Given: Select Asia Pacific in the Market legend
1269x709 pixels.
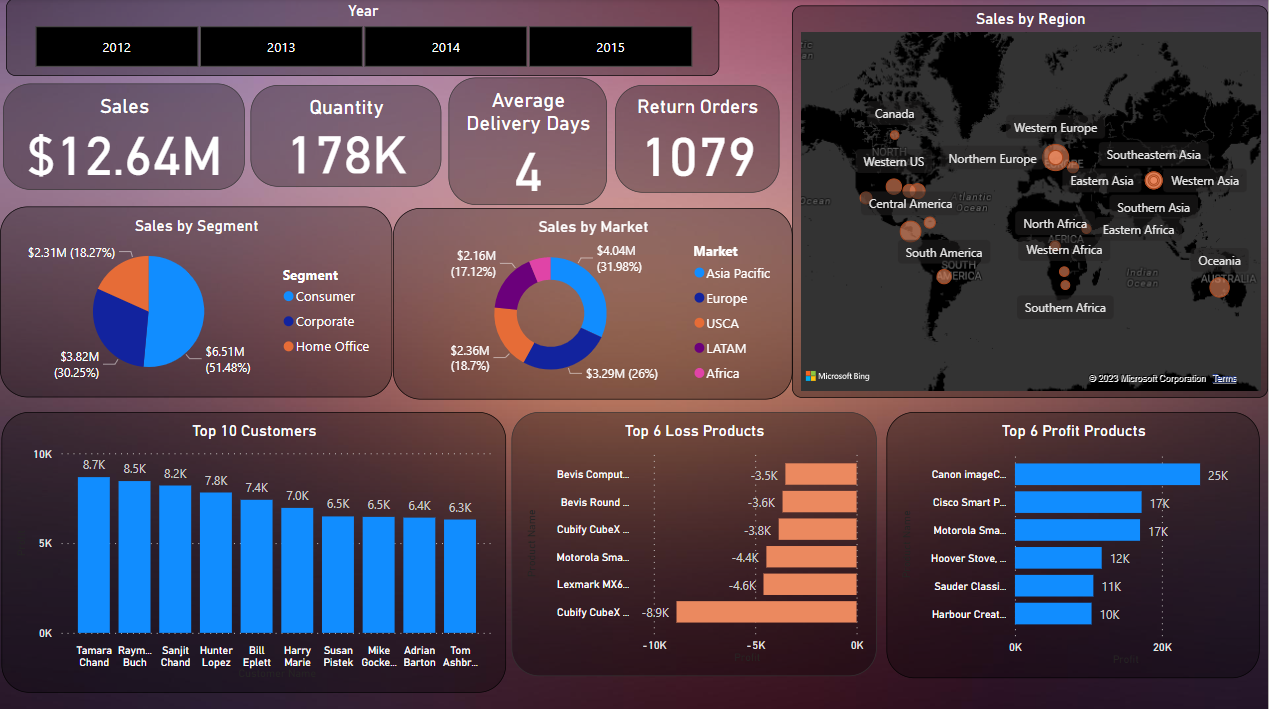Looking at the screenshot, I should 737,274.
